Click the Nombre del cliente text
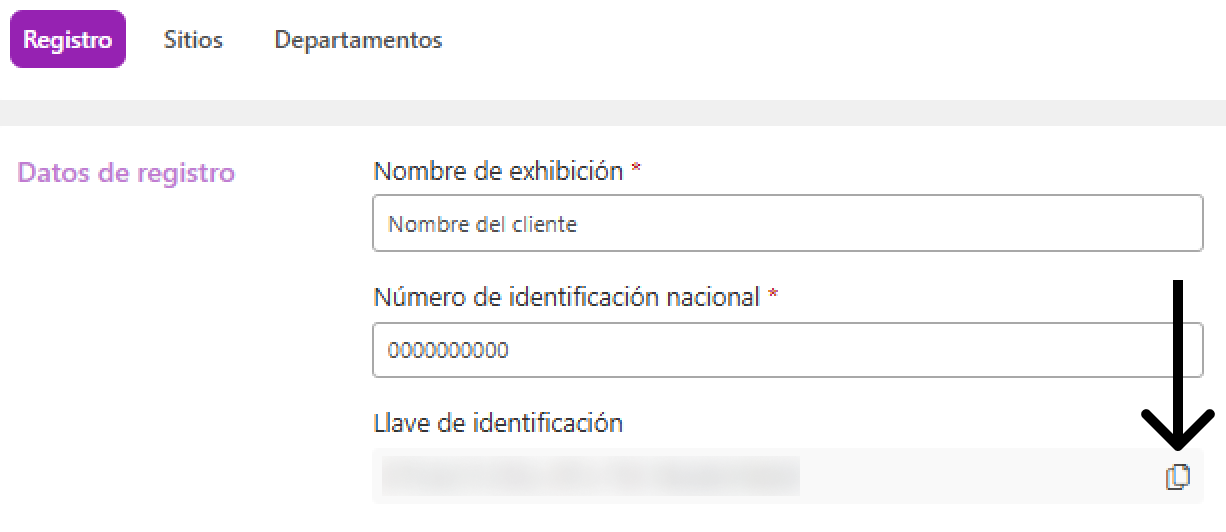This screenshot has width=1226, height=532. (482, 225)
